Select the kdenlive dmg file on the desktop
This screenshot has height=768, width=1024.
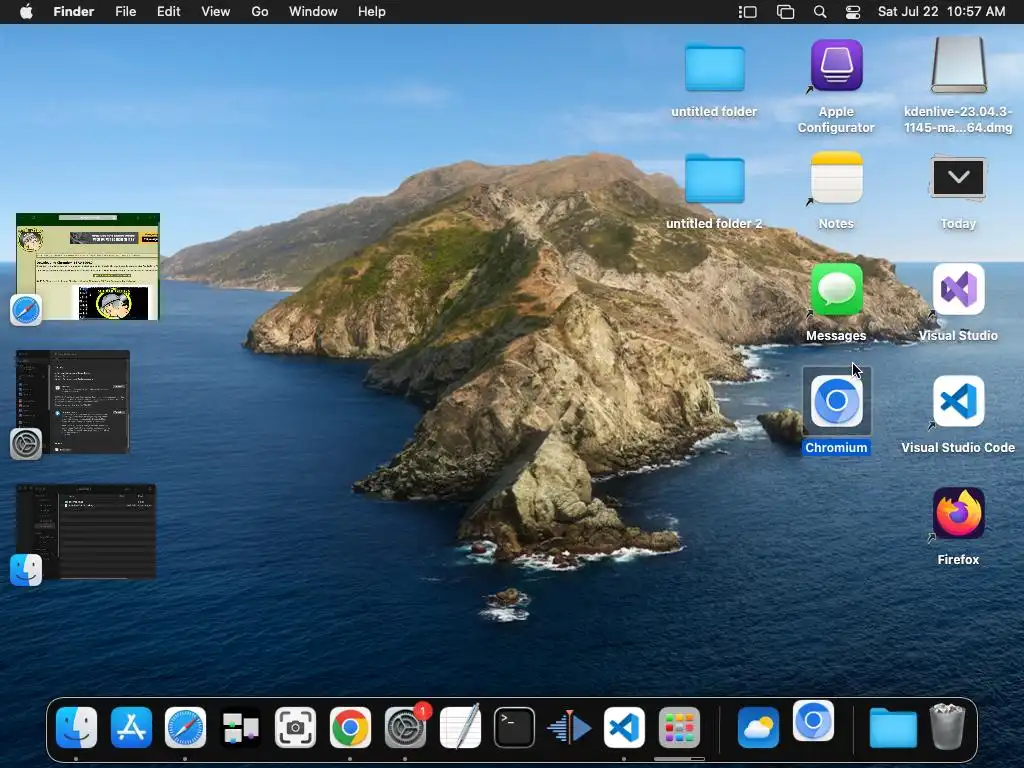[x=958, y=67]
